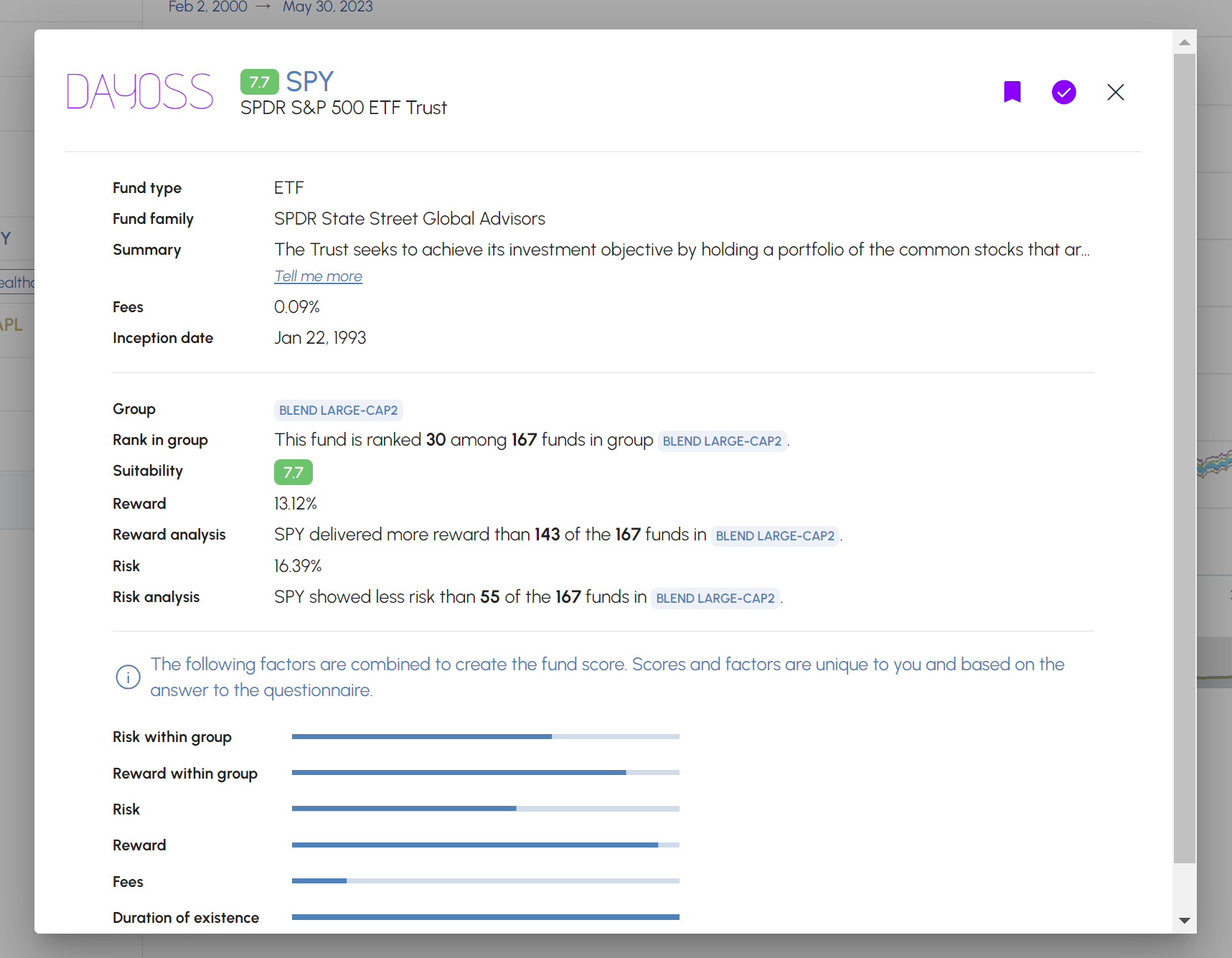This screenshot has width=1232, height=958.
Task: Click the purple bookmark icon
Action: click(x=1012, y=92)
